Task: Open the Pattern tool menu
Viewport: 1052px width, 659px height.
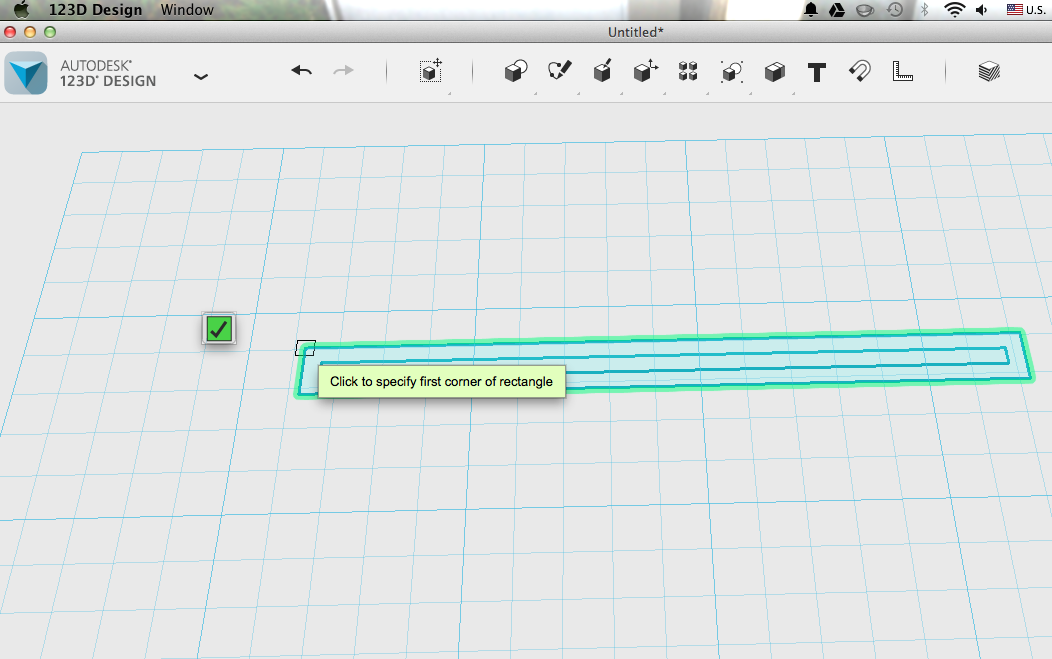Action: 688,71
